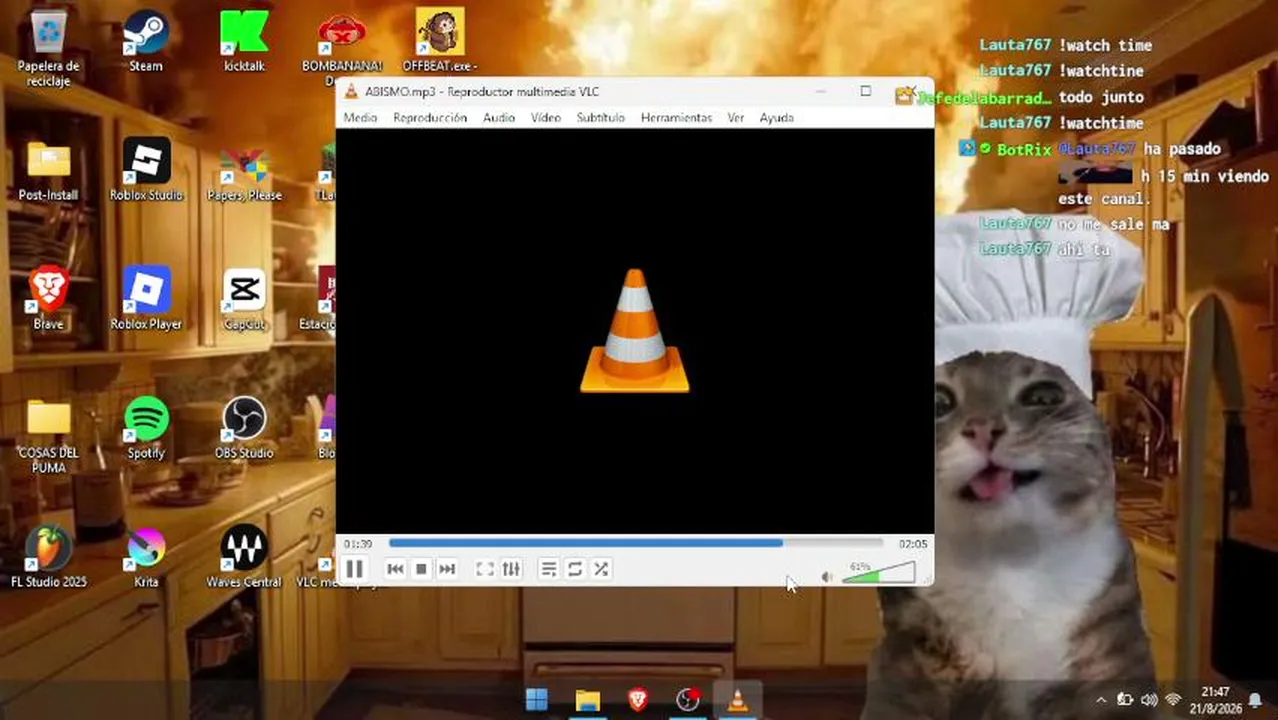Open the Subtítulo menu
Screen dimensions: 1278x720
point(600,118)
